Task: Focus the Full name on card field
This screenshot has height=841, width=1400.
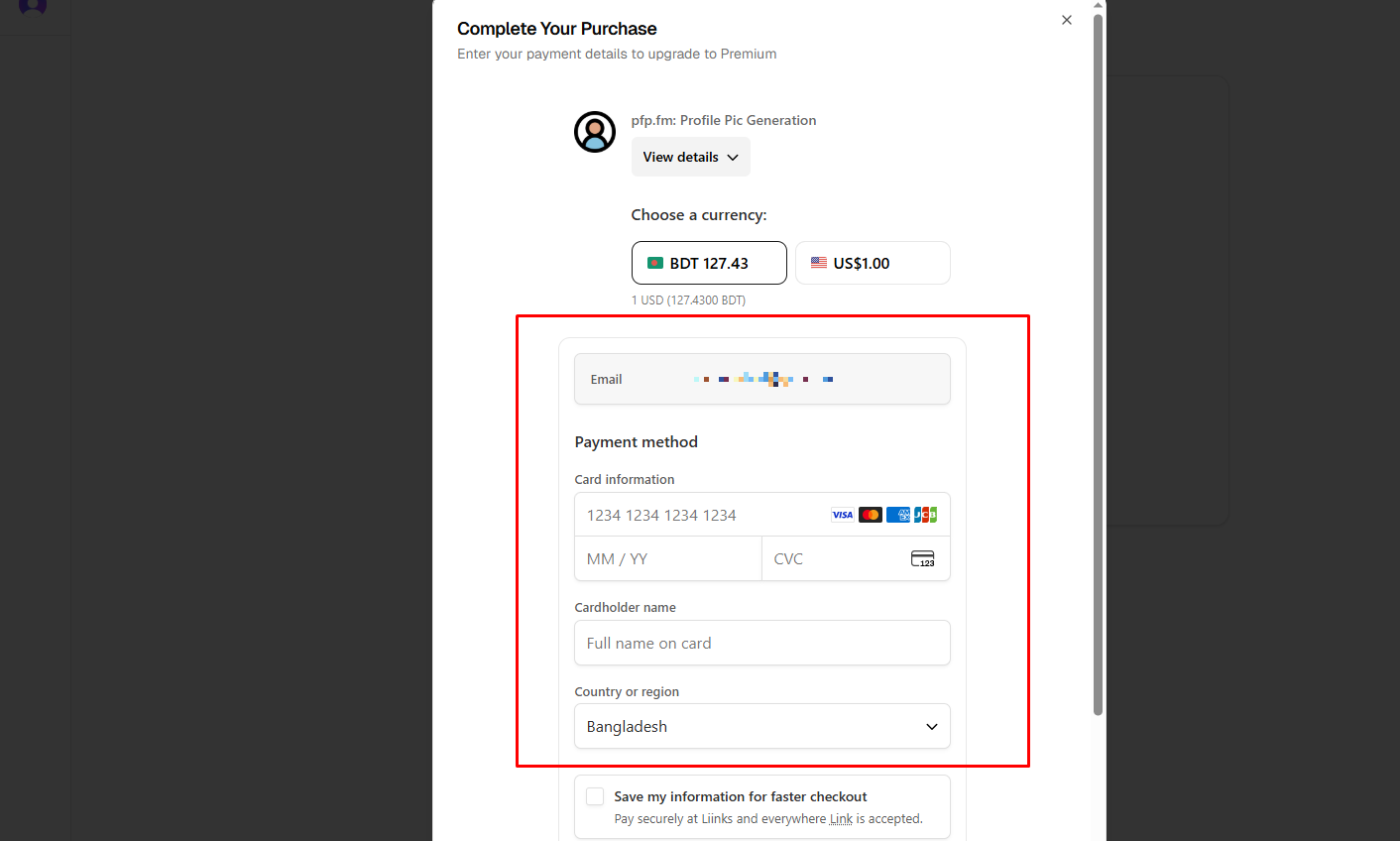Action: (762, 643)
